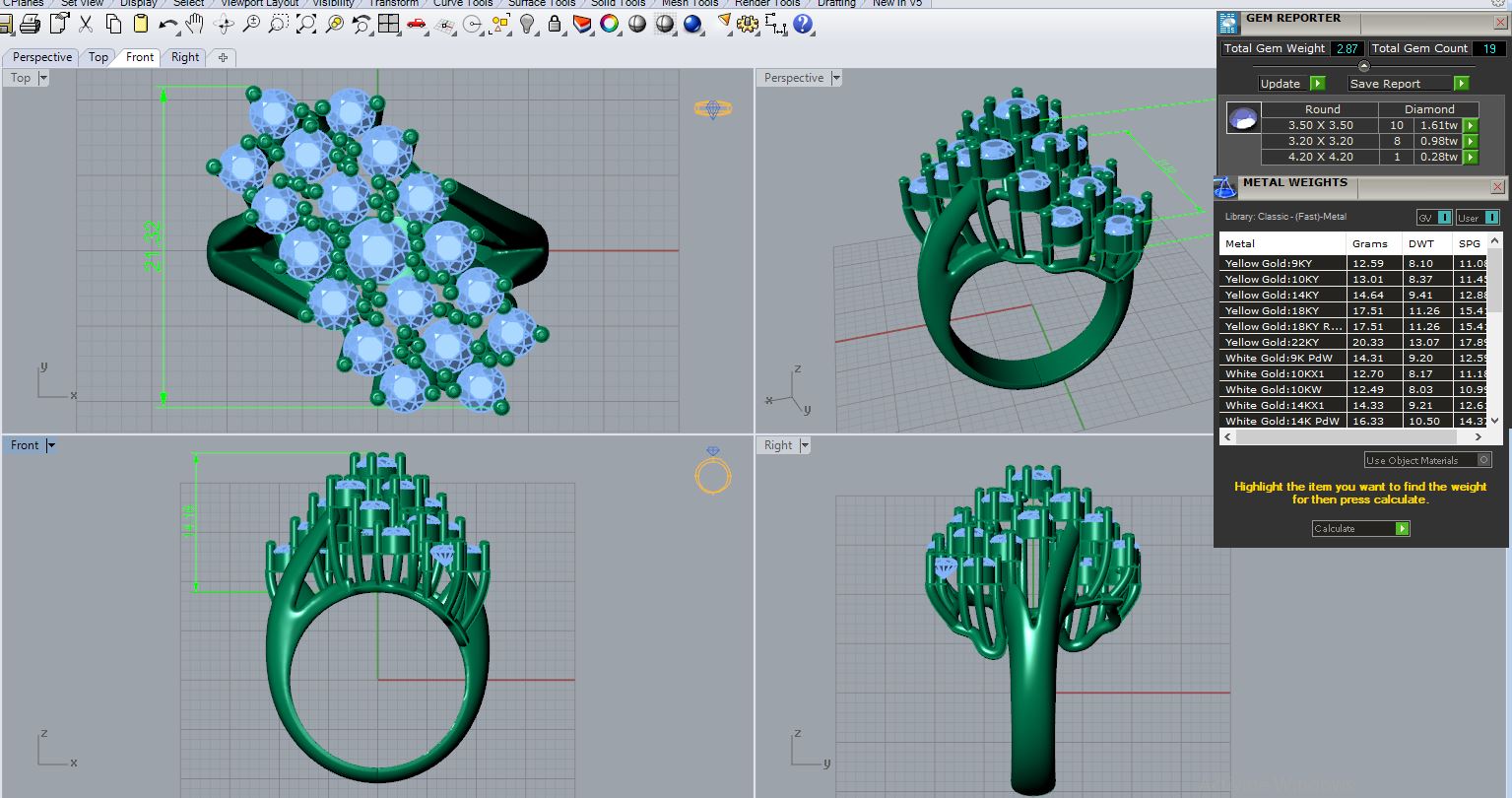Viewport: 1512px width, 798px height.
Task: Click the red car icon
Action: [x=417, y=24]
